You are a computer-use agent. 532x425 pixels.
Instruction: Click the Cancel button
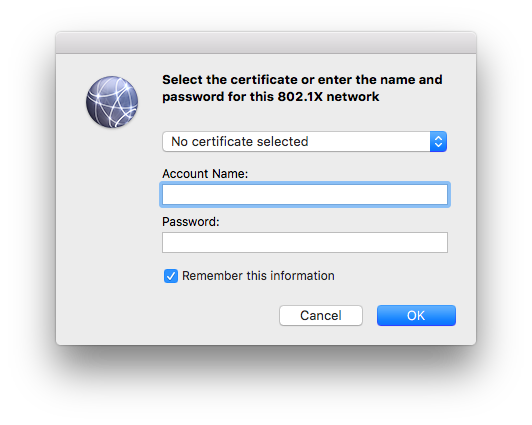tap(321, 315)
